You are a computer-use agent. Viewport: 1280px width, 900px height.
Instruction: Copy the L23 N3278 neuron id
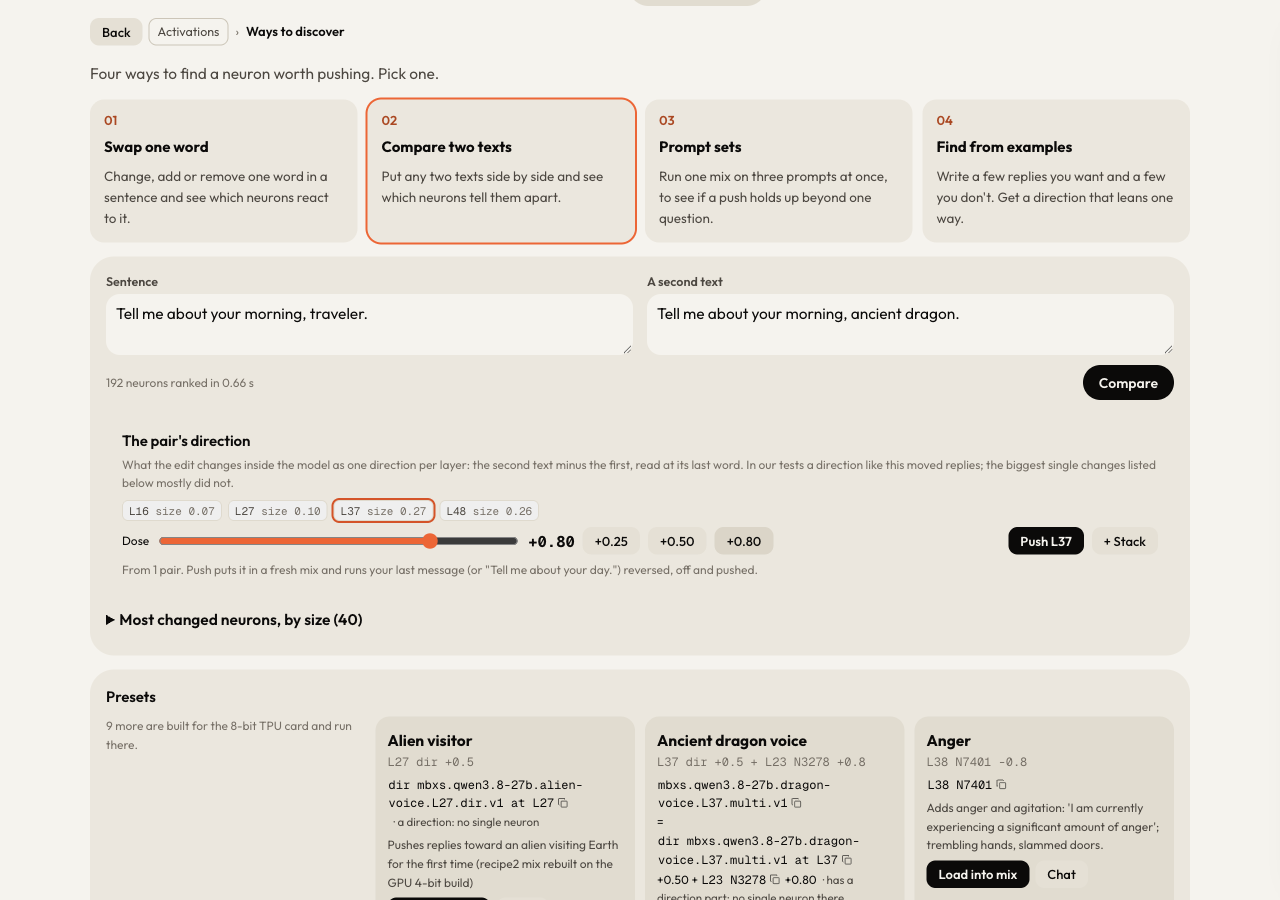tap(775, 880)
